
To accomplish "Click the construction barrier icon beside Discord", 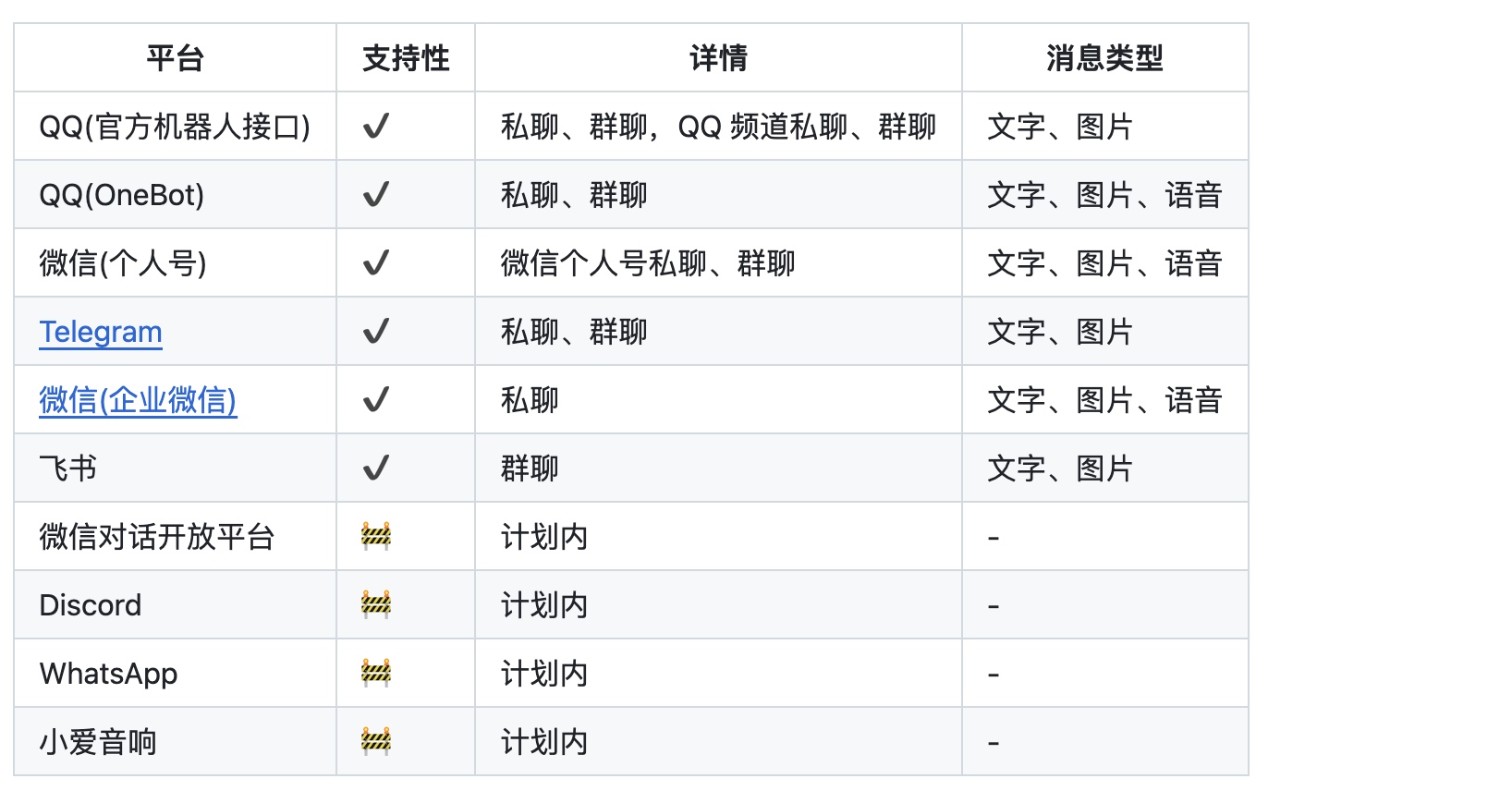I will [x=376, y=605].
